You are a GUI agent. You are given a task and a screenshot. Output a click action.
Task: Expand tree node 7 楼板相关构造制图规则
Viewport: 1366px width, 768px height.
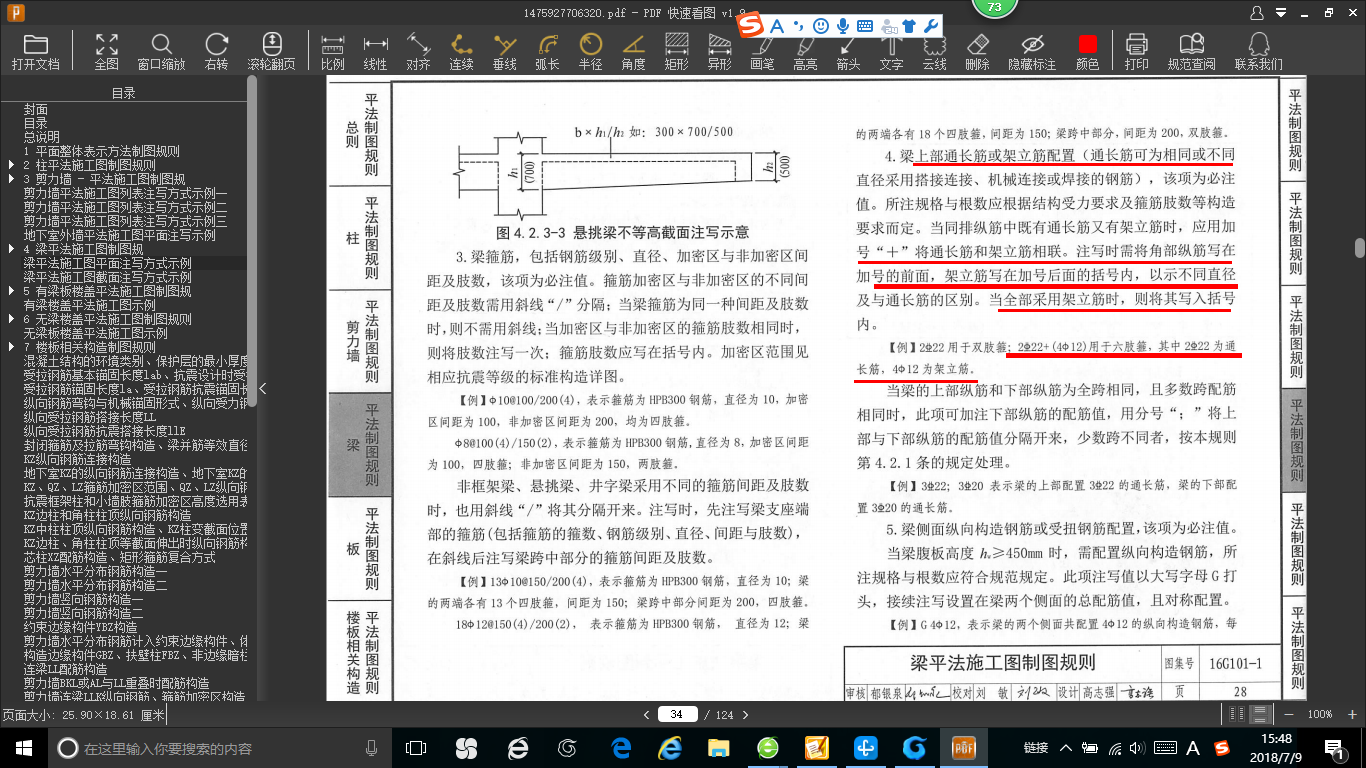12,347
